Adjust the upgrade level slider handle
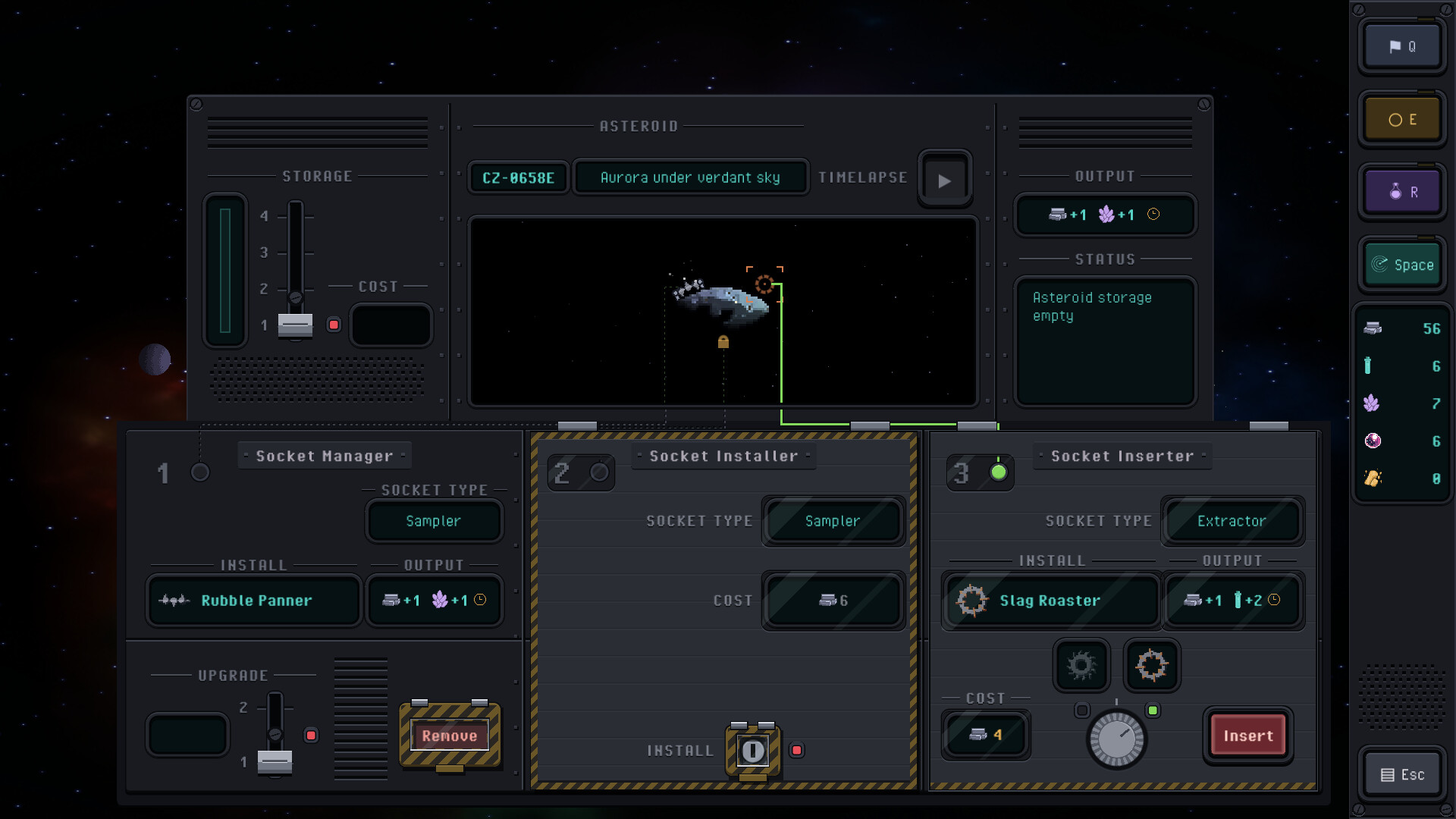This screenshot has height=819, width=1456. (275, 761)
